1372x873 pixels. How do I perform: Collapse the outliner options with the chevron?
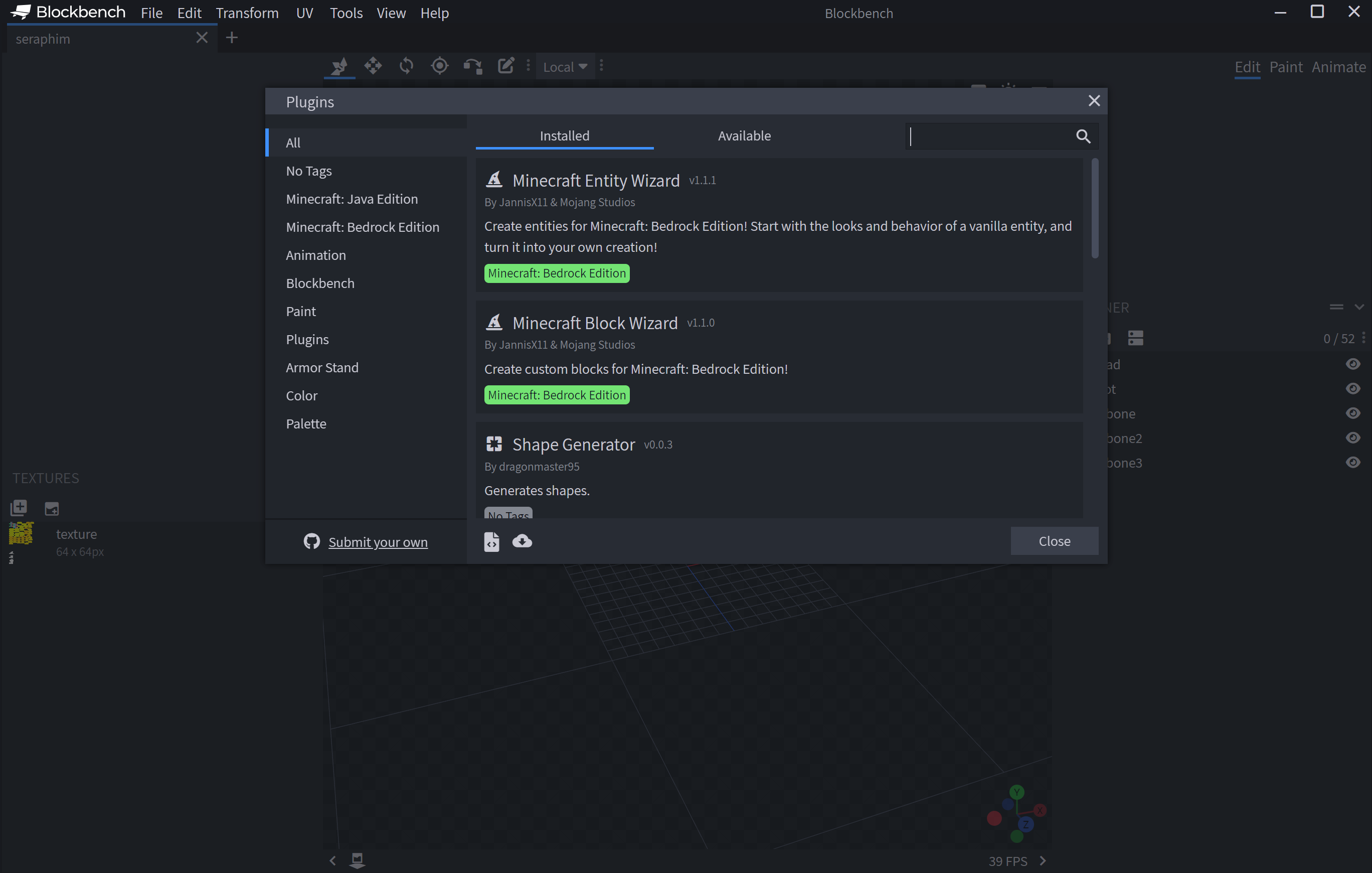1360,306
